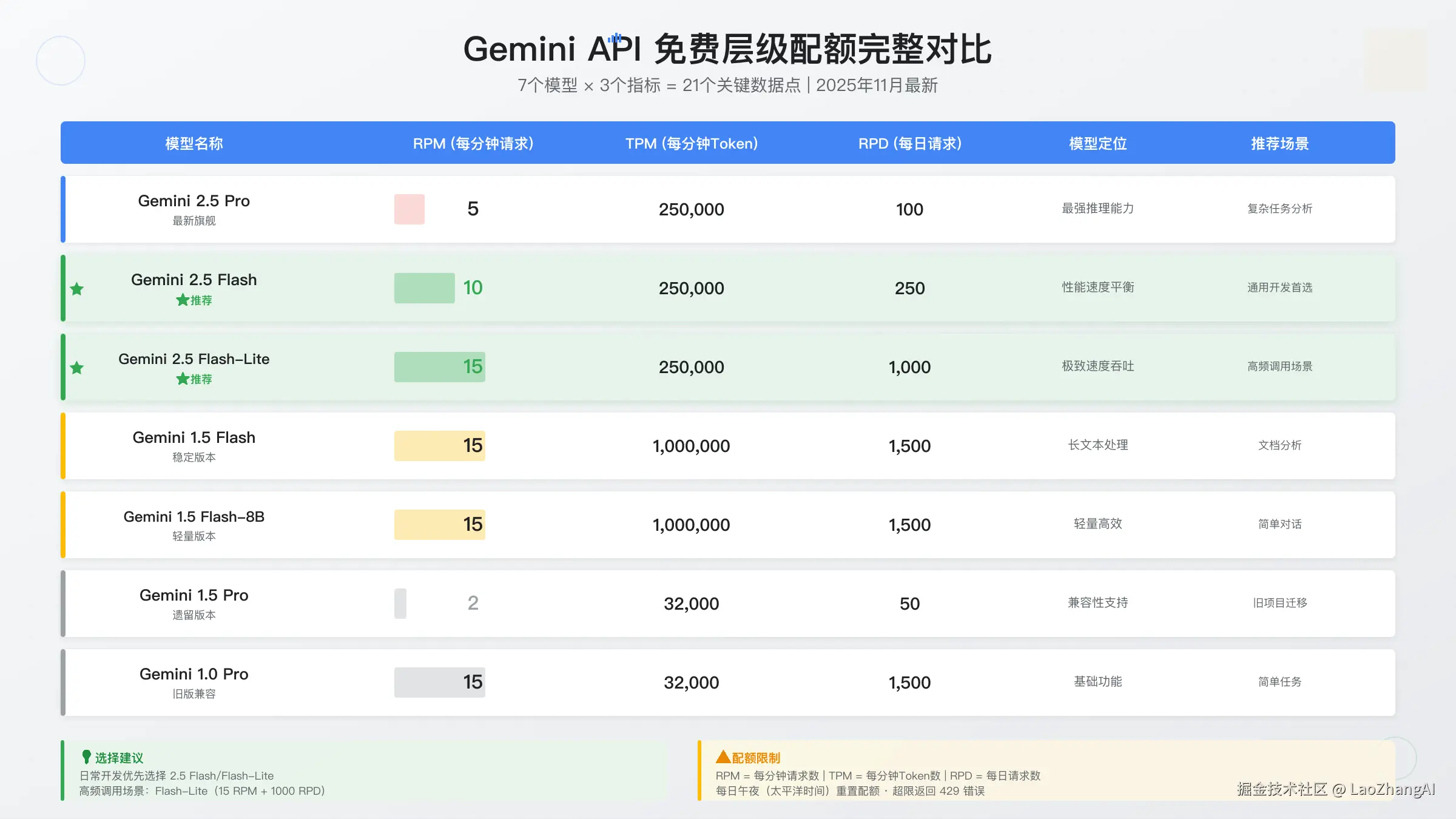Click the green RPM bar for Gemini 2.5 Flash-Lite
The width and height of the screenshot is (1456, 819).
[439, 366]
